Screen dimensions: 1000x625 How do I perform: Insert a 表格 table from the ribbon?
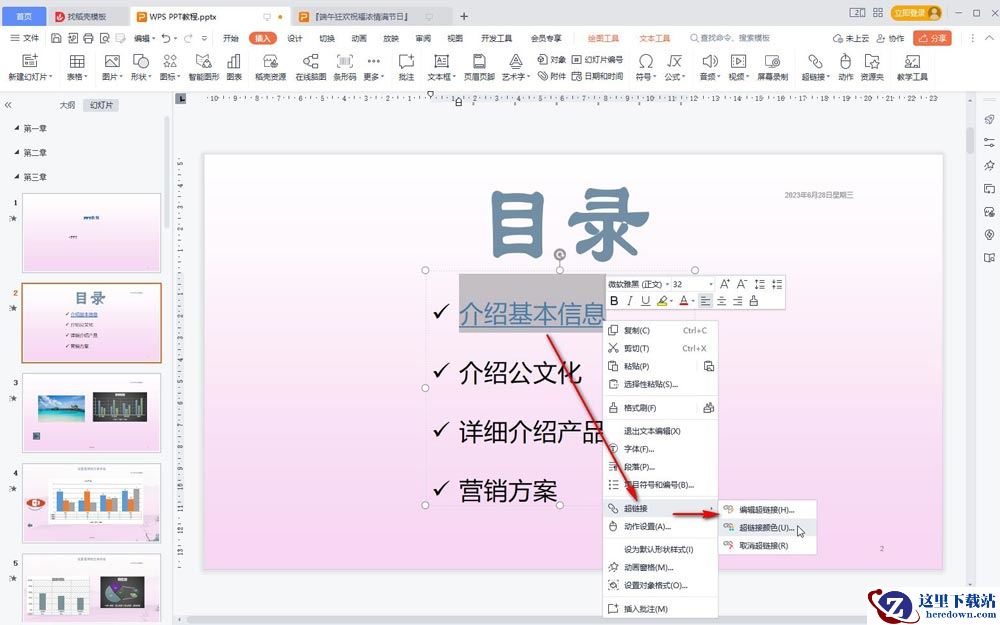77,68
